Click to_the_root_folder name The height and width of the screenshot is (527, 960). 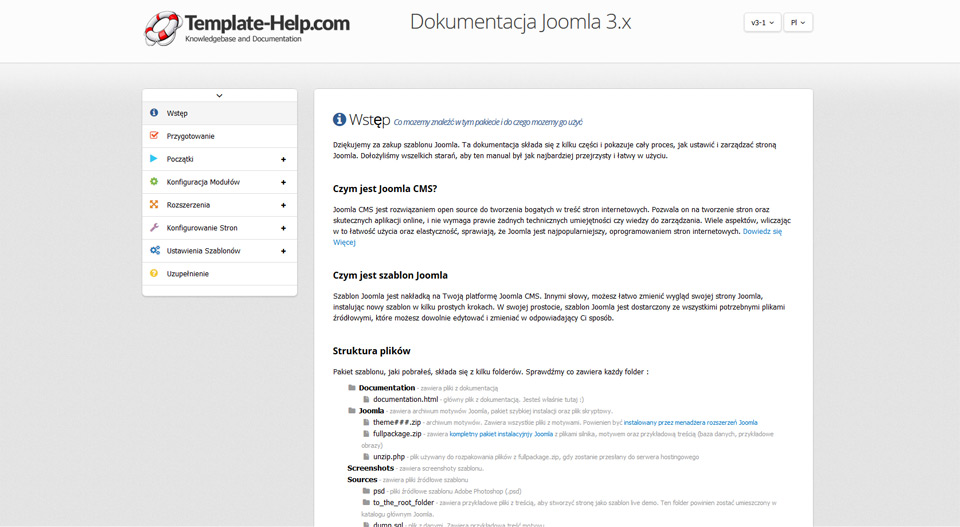pyautogui.click(x=403, y=503)
